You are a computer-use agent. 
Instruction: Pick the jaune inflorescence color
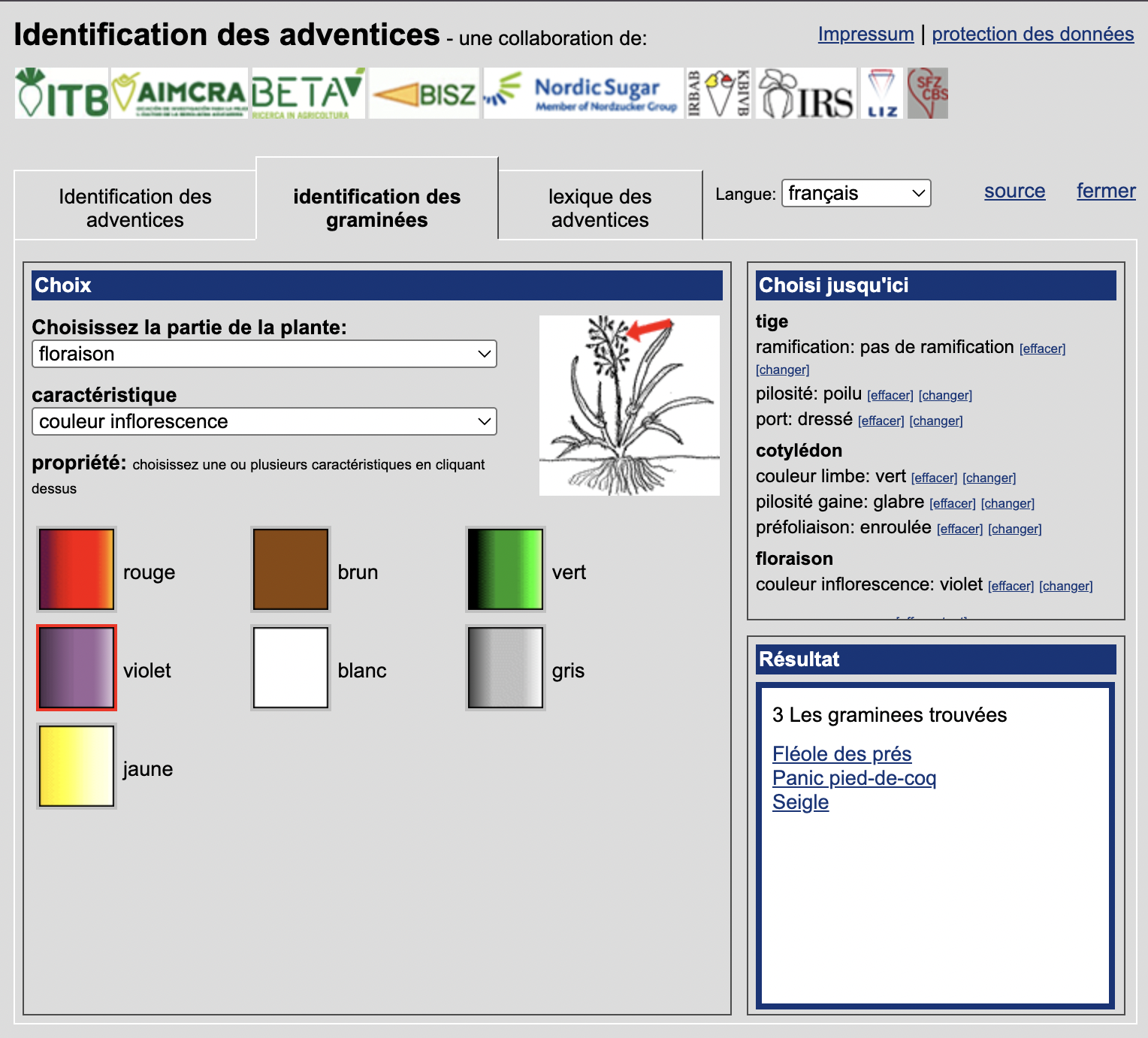click(77, 766)
